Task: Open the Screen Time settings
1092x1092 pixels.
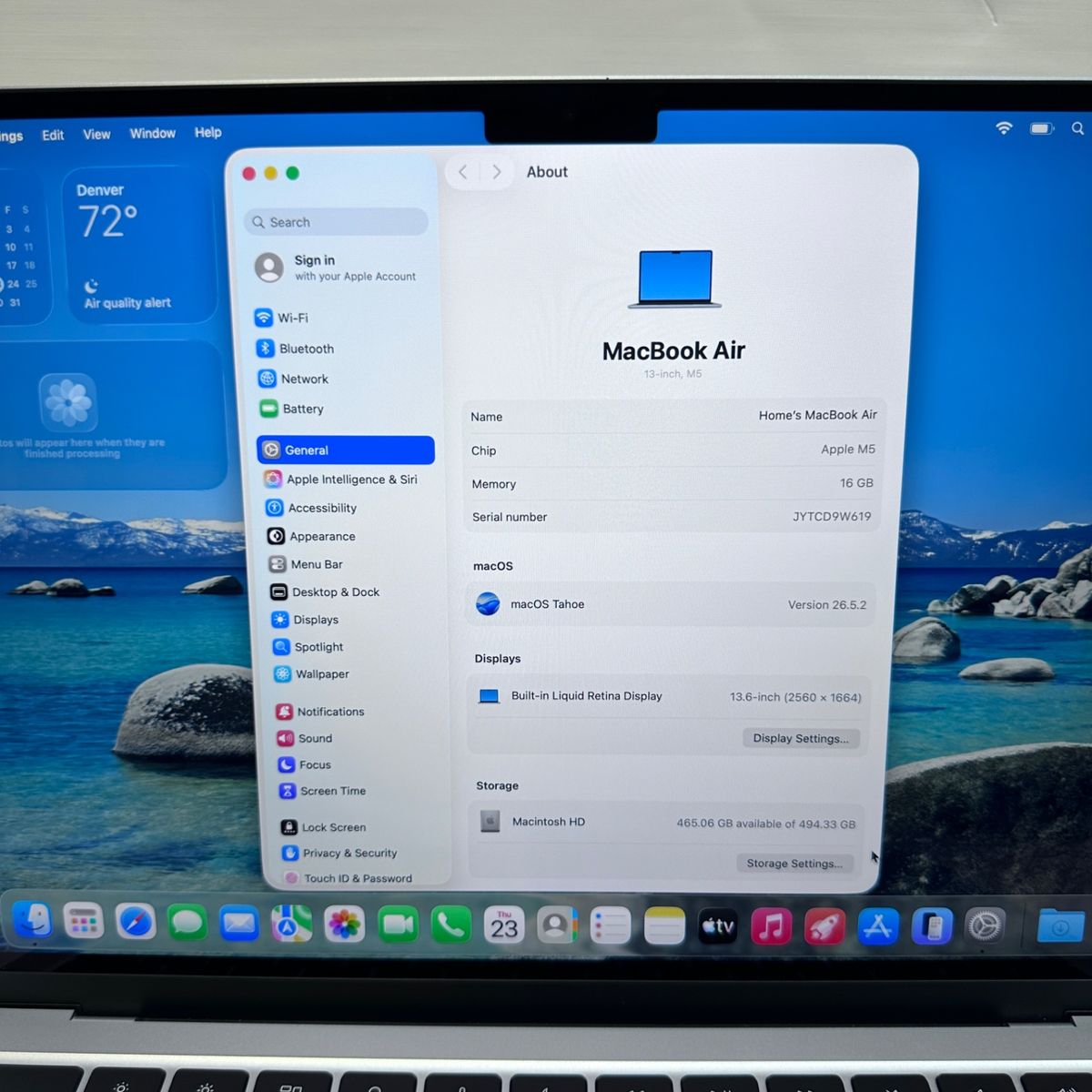Action: (x=322, y=791)
